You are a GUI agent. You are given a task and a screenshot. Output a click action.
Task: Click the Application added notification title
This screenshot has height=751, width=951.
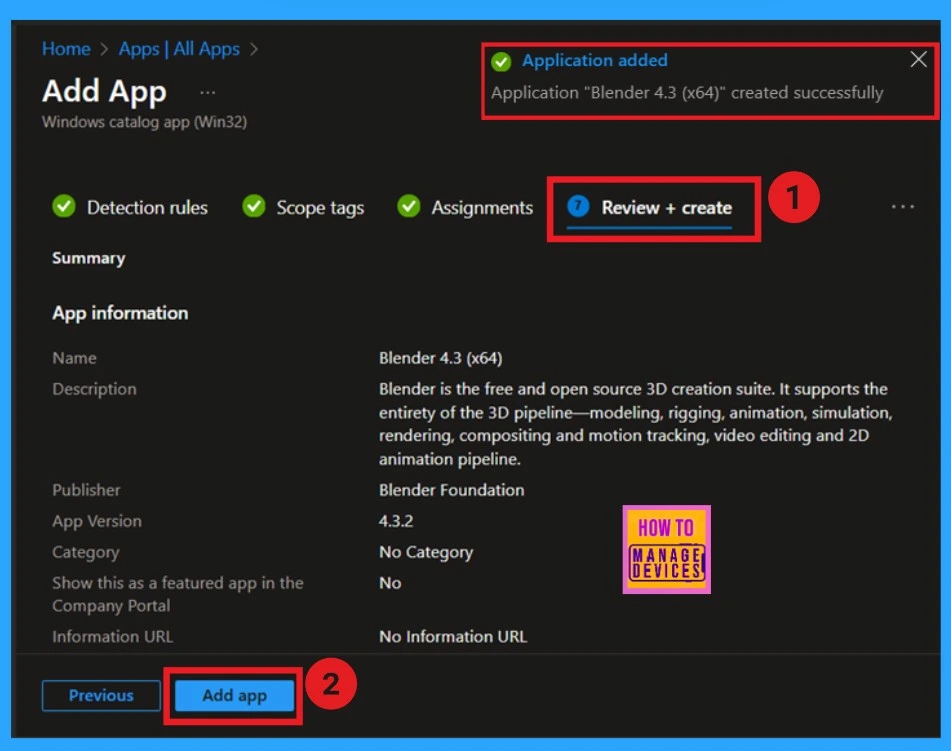594,60
